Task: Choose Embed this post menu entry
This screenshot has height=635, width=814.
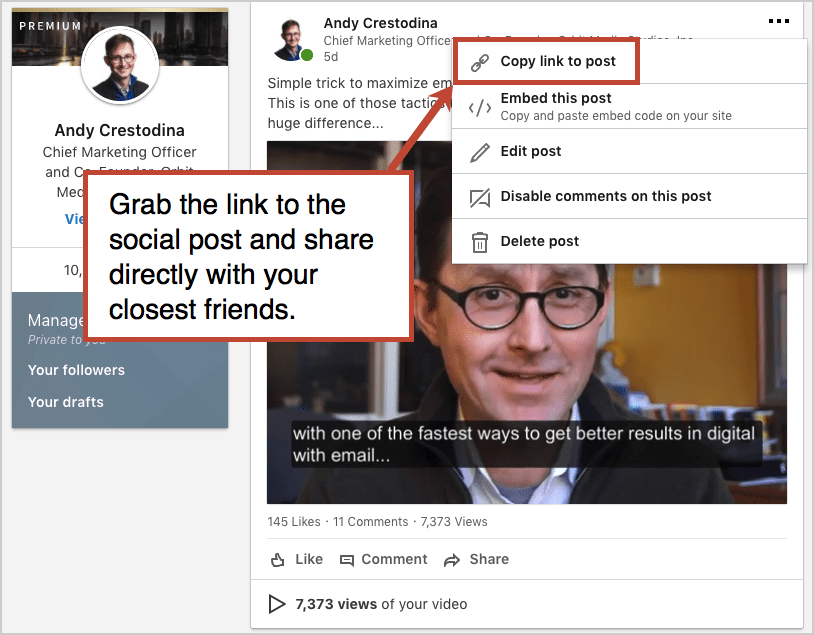Action: tap(629, 106)
